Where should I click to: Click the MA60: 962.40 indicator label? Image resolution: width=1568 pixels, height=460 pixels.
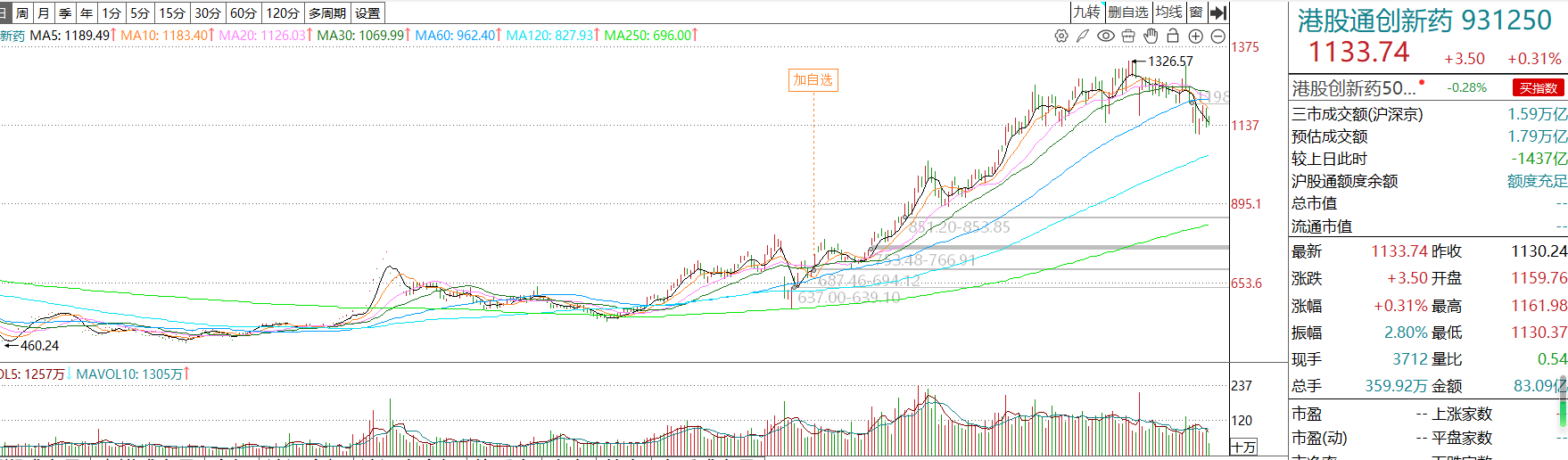click(x=458, y=36)
